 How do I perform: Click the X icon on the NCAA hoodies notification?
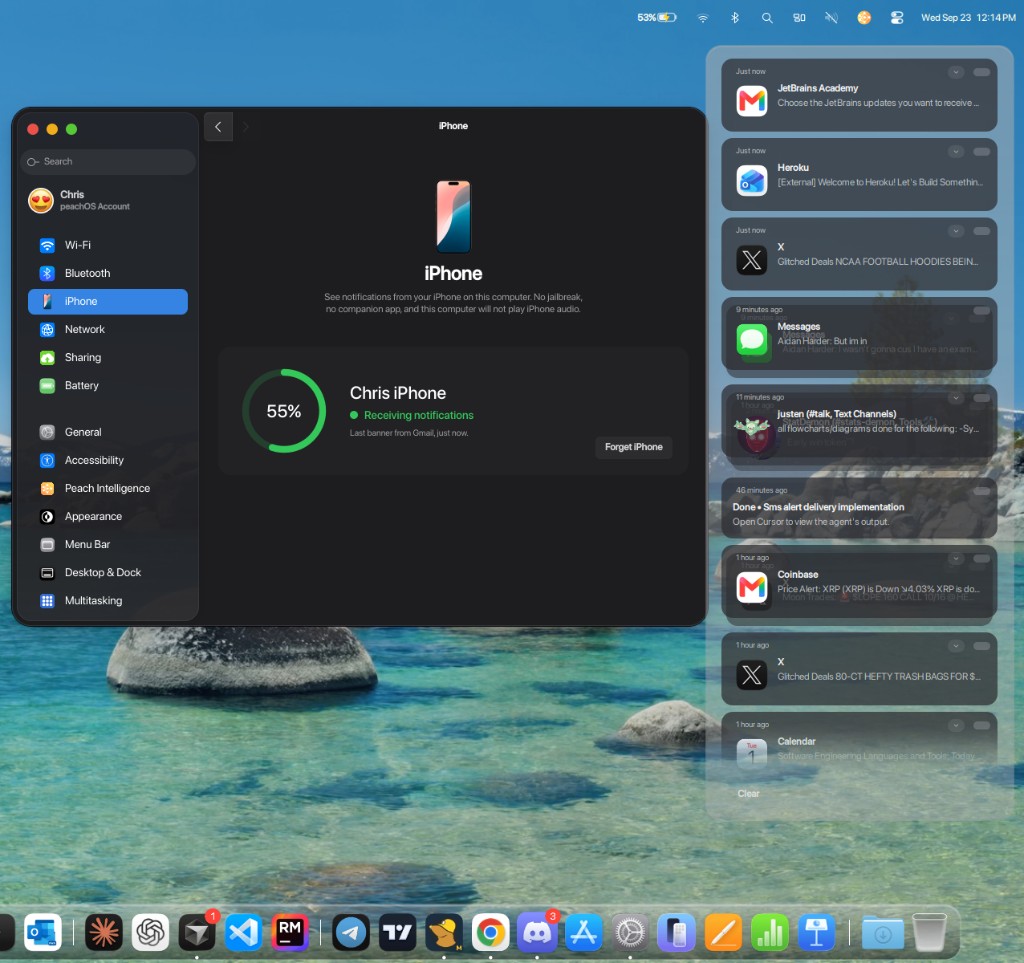(752, 260)
